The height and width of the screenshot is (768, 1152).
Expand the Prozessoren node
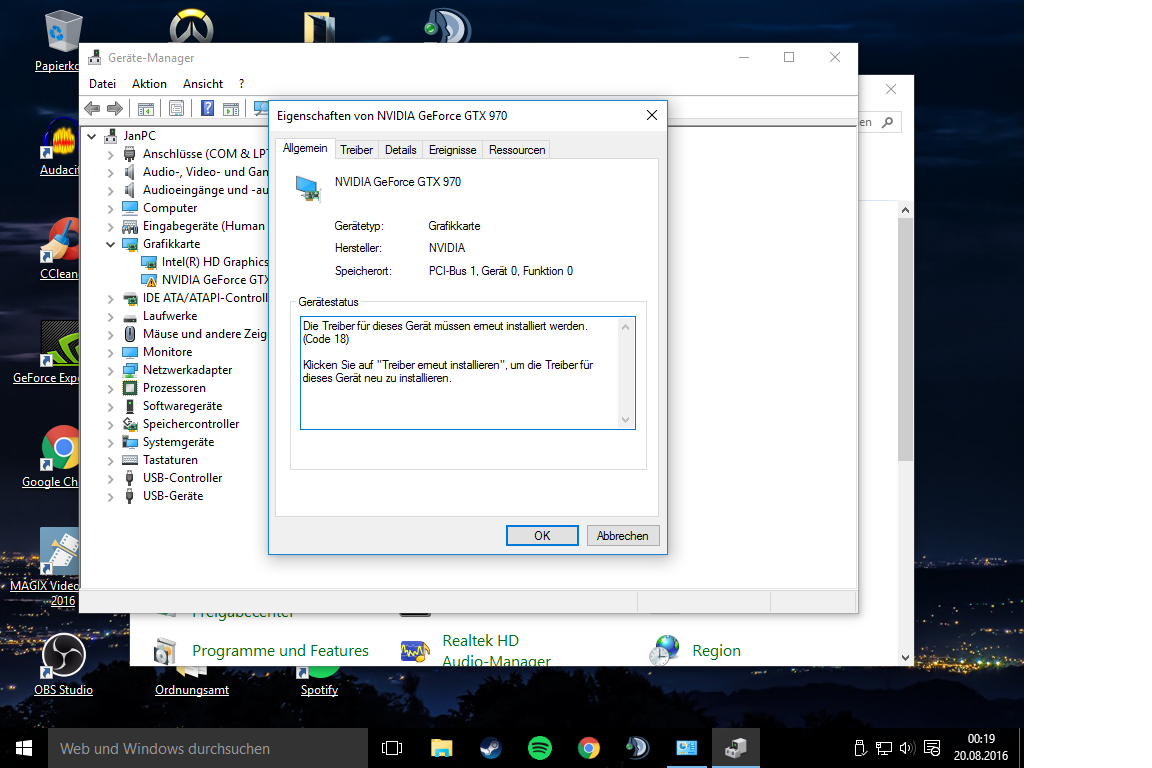[x=110, y=388]
